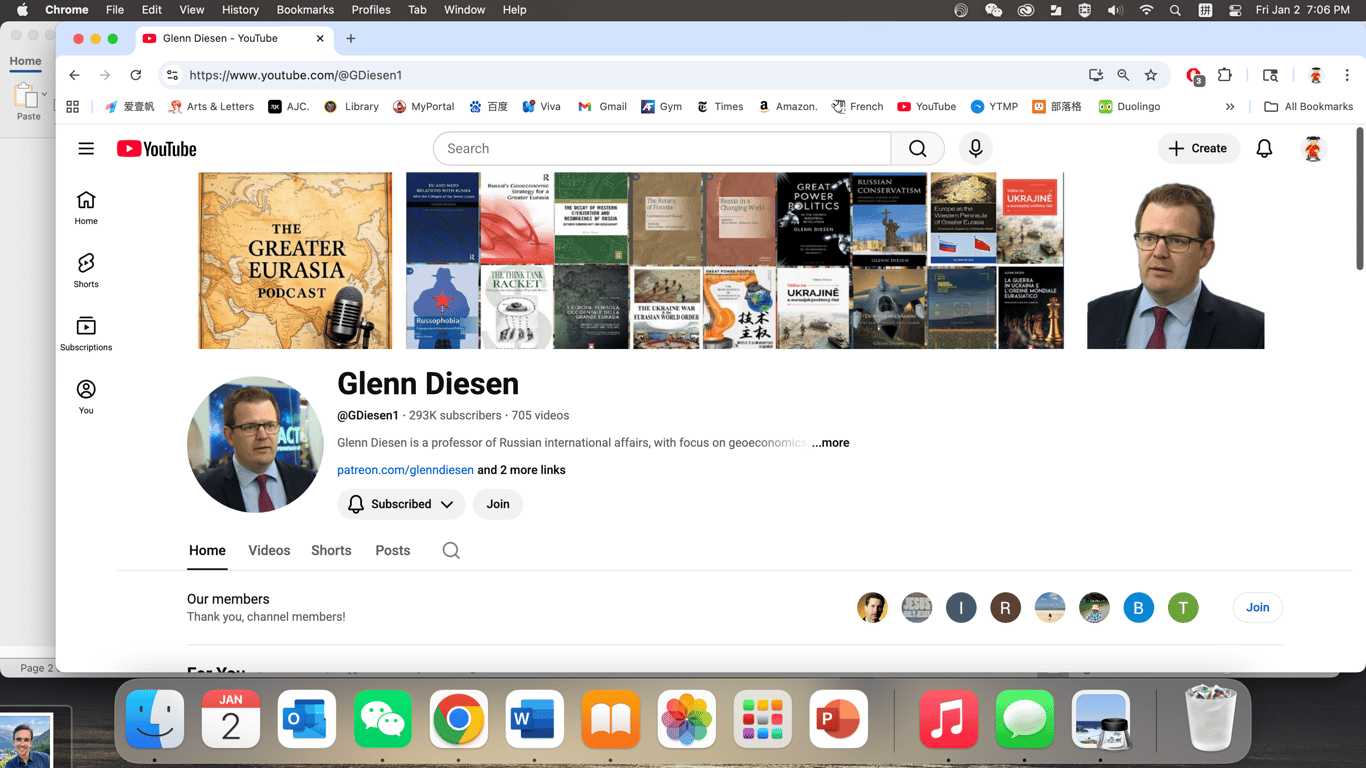Viewport: 1366px width, 768px height.
Task: Click the install app icon in the address bar
Action: 1096,75
